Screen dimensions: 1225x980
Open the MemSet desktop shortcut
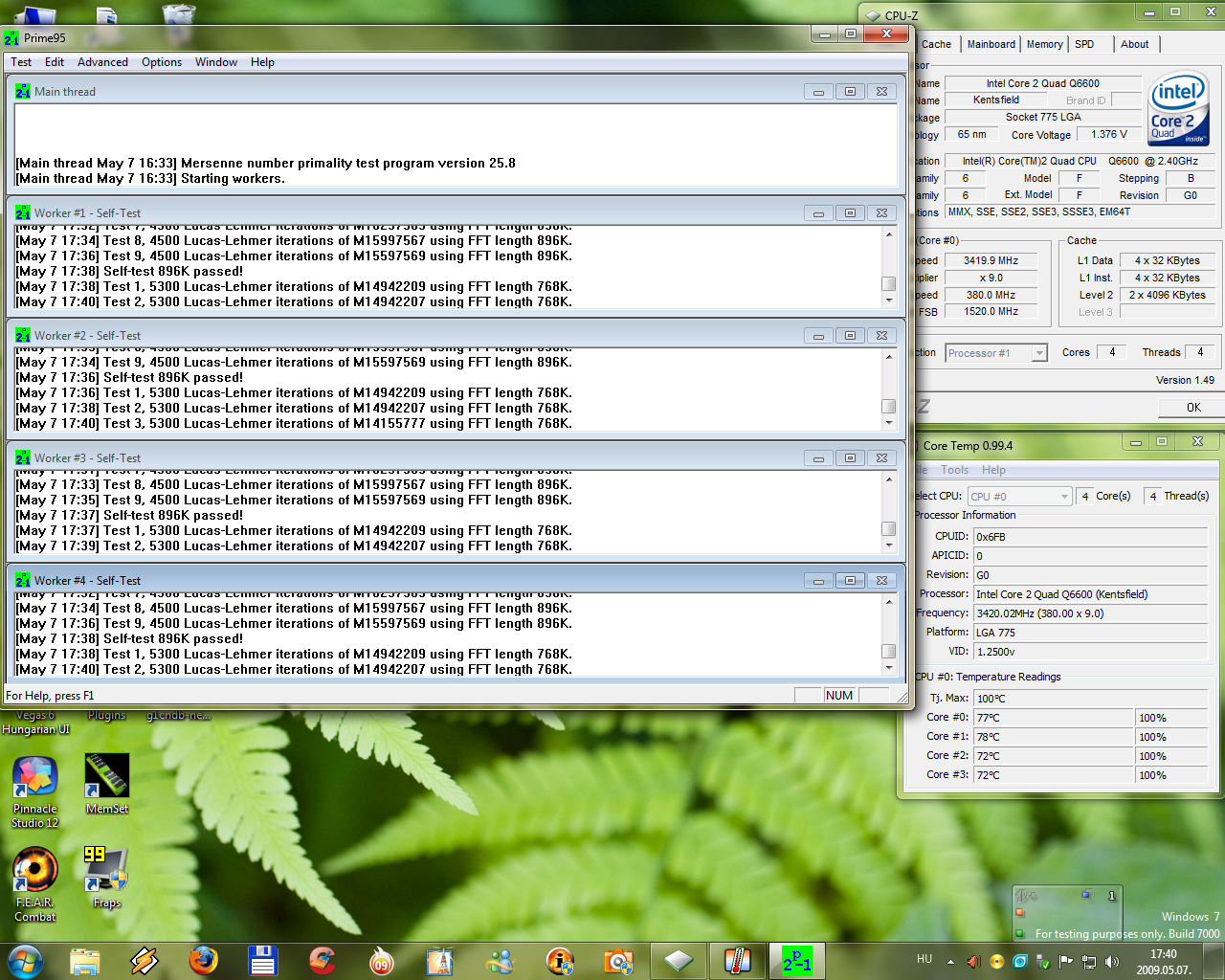[x=107, y=784]
